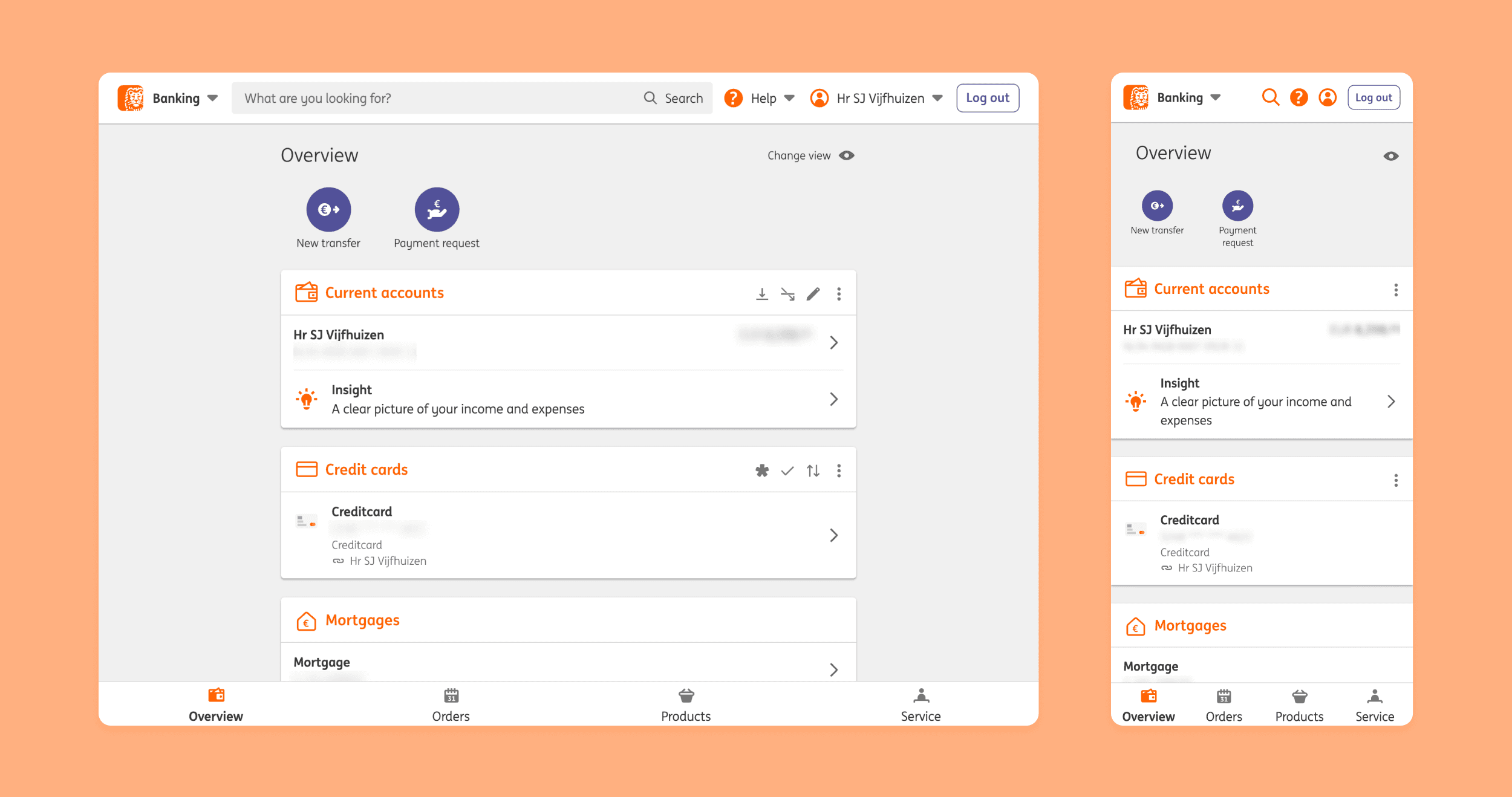Viewport: 1512px width, 797px height.
Task: Click wallet icon beside desktop Current accounts
Action: [306, 292]
